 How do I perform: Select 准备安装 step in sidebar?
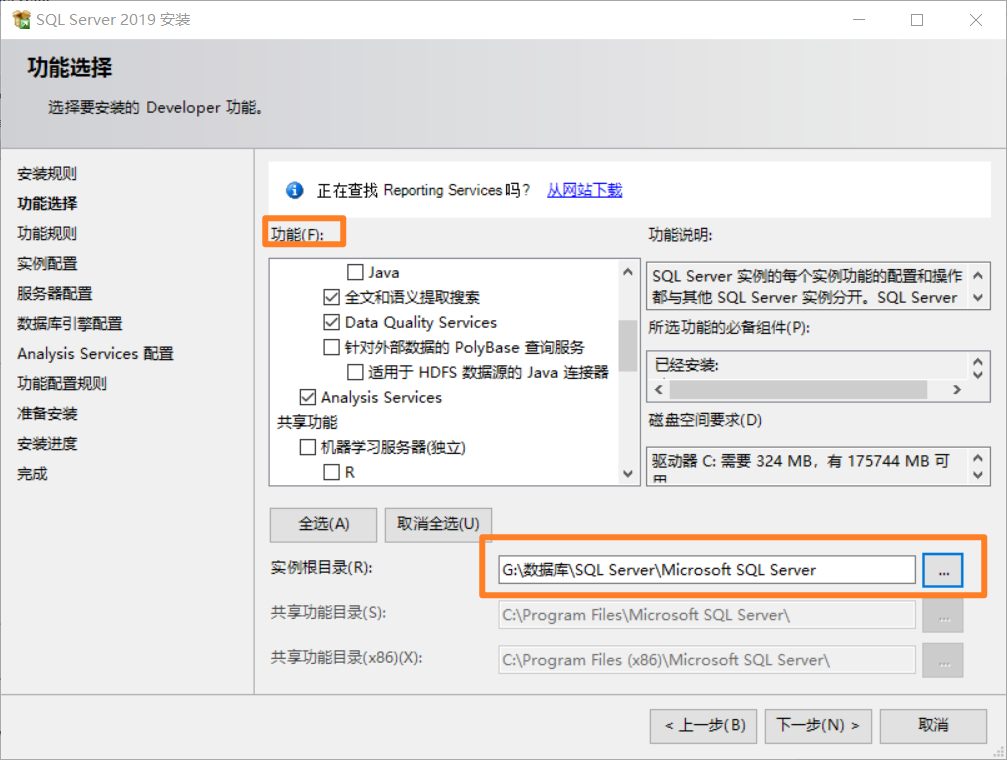pyautogui.click(x=47, y=414)
